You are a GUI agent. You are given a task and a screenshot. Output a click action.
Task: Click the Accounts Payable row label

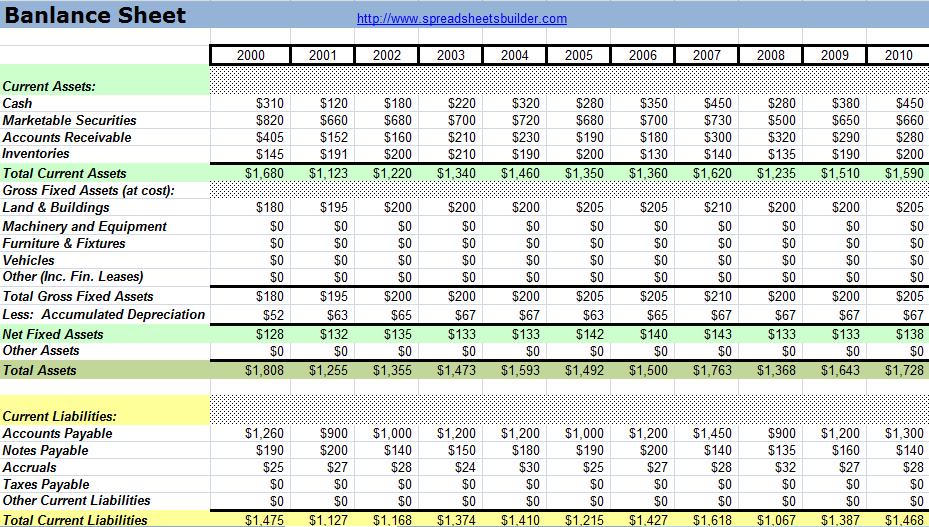(57, 434)
